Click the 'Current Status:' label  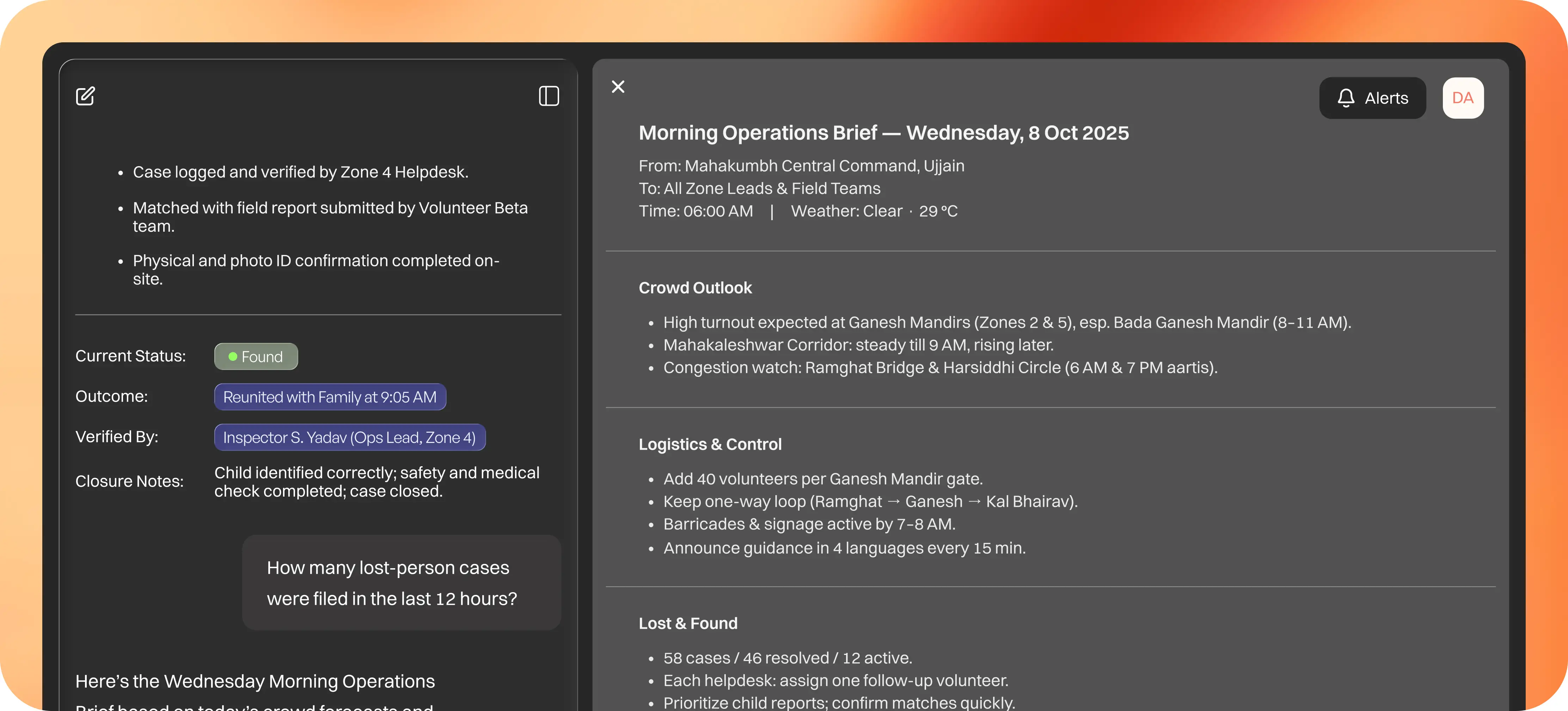130,355
